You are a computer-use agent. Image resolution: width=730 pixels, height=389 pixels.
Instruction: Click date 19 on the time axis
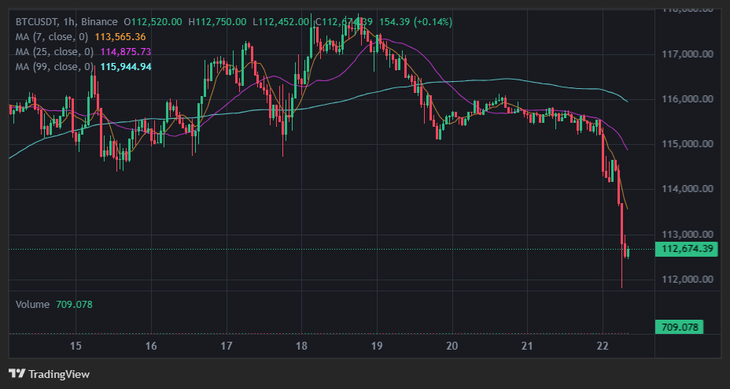377,346
